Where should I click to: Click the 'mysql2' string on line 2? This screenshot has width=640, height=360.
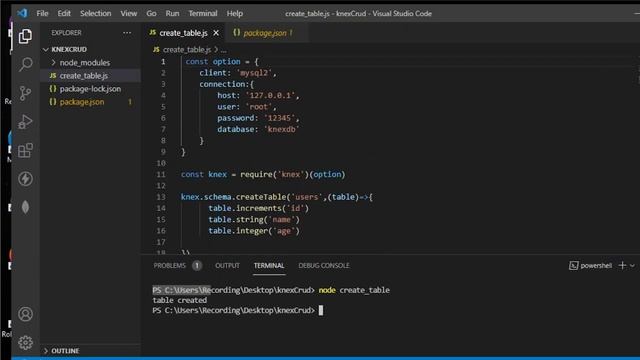click(x=255, y=73)
